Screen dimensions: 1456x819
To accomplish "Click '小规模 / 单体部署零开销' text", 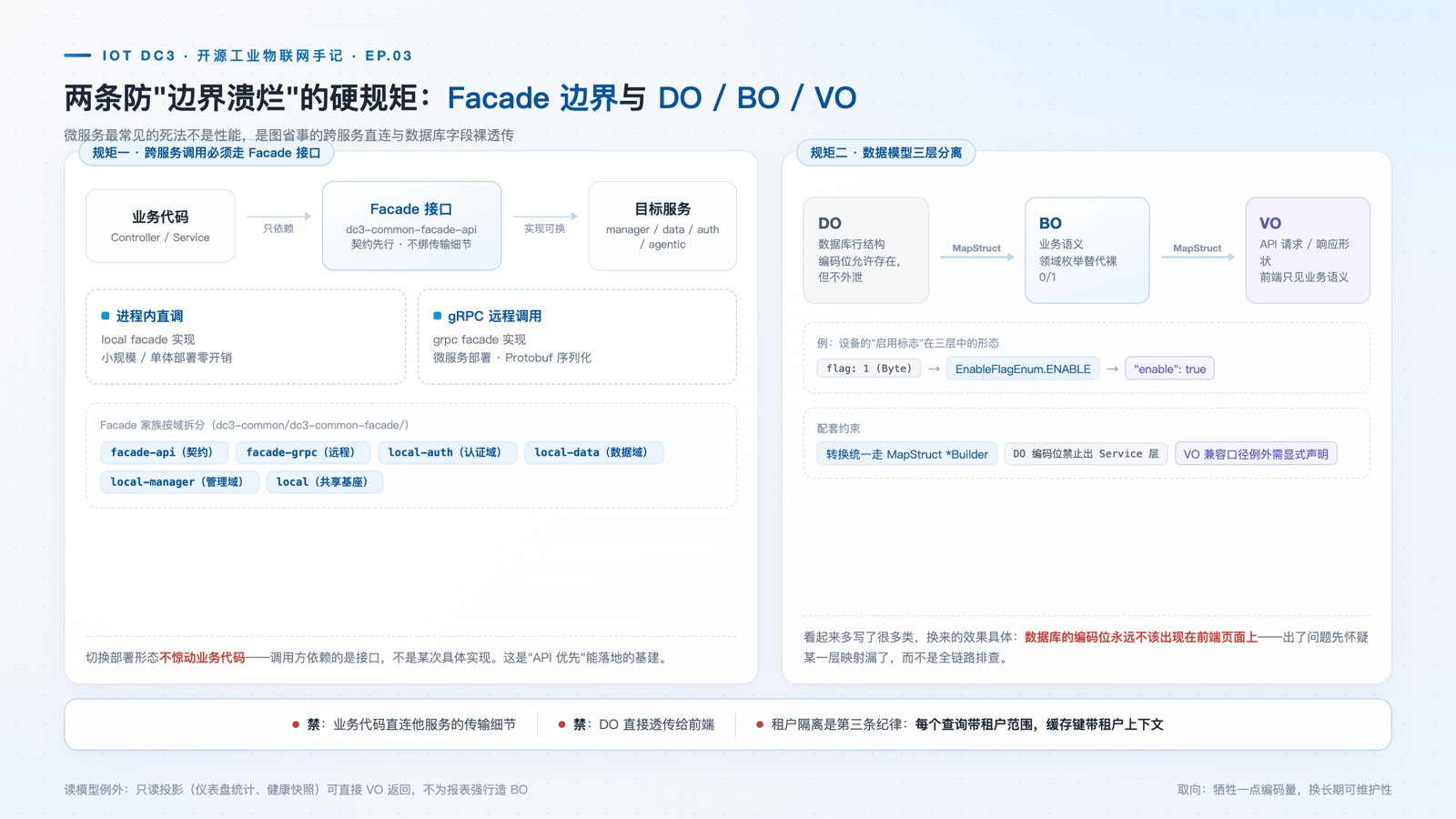I will tap(167, 358).
